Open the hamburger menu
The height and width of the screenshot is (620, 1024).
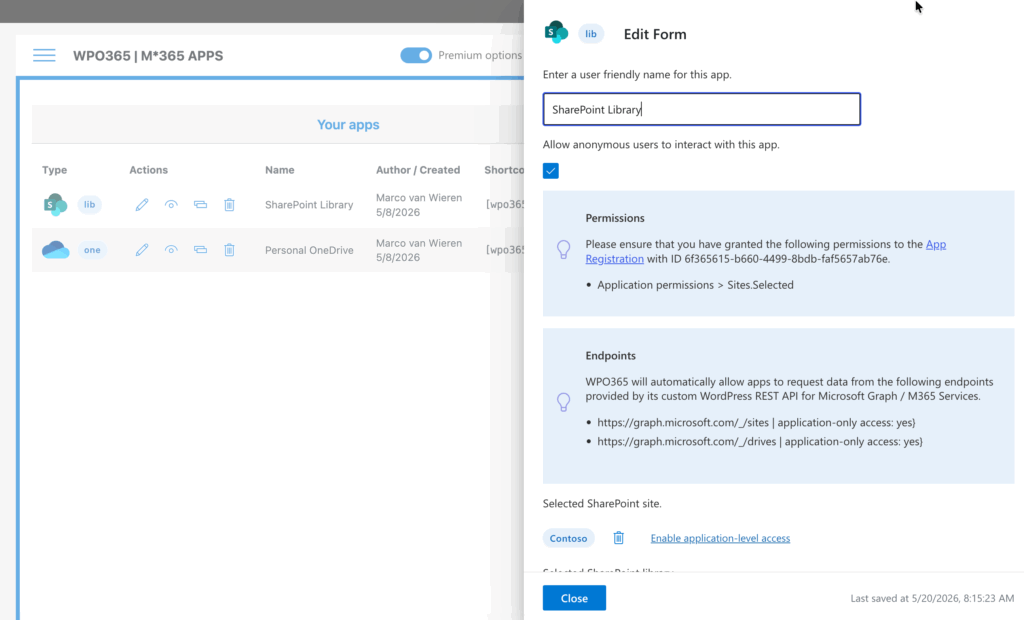tap(44, 56)
